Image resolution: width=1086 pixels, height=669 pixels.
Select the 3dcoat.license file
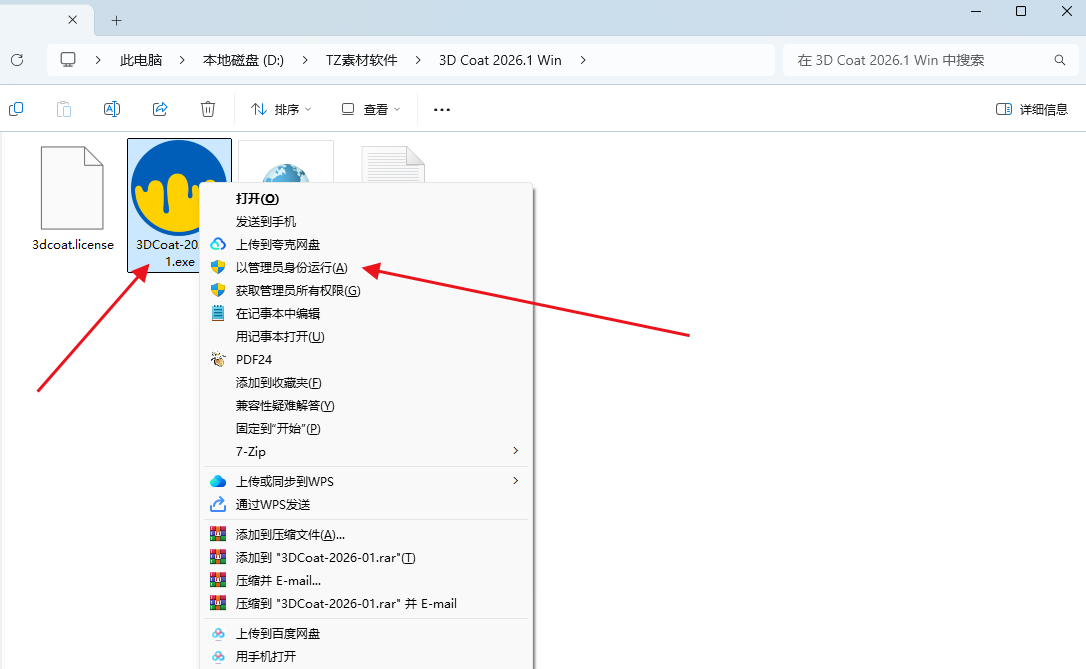pyautogui.click(x=72, y=199)
